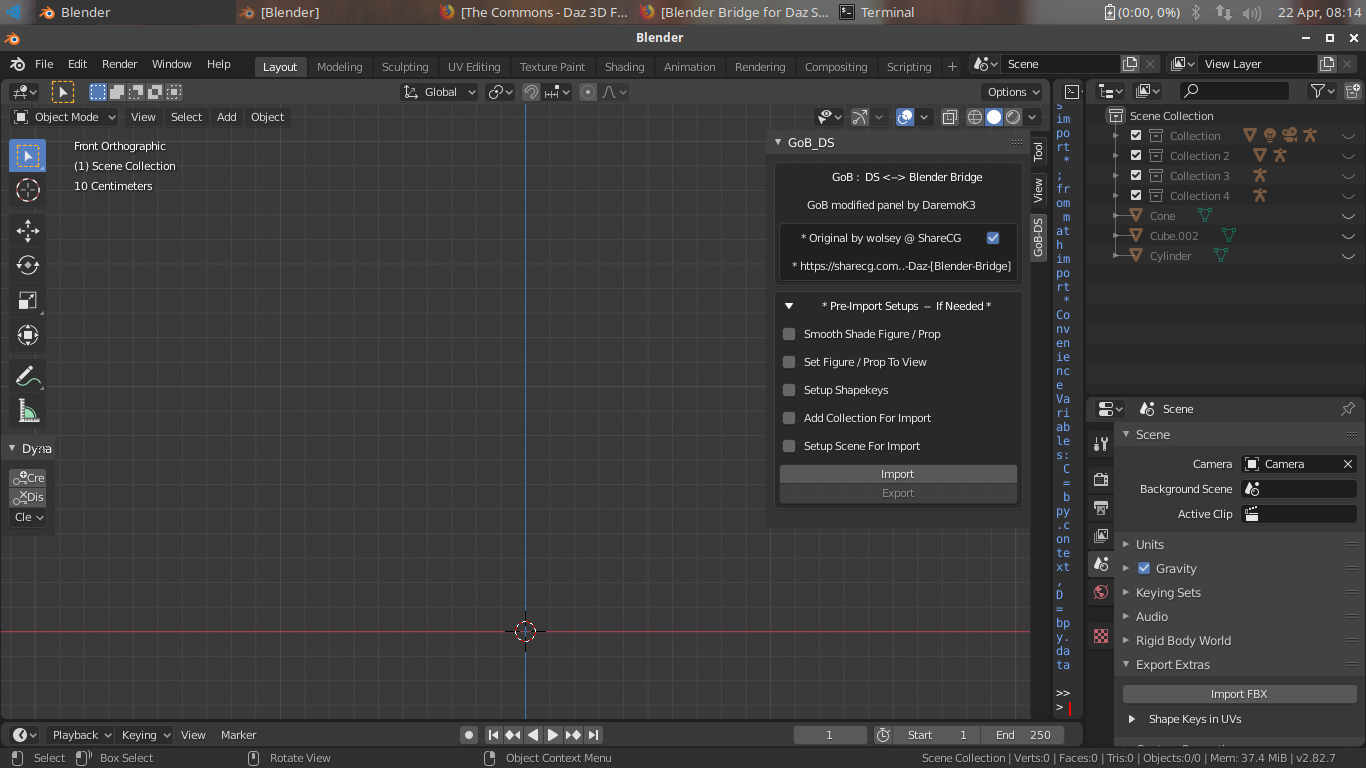Enable Set Figure / Prop To View
The height and width of the screenshot is (768, 1366).
pos(789,362)
